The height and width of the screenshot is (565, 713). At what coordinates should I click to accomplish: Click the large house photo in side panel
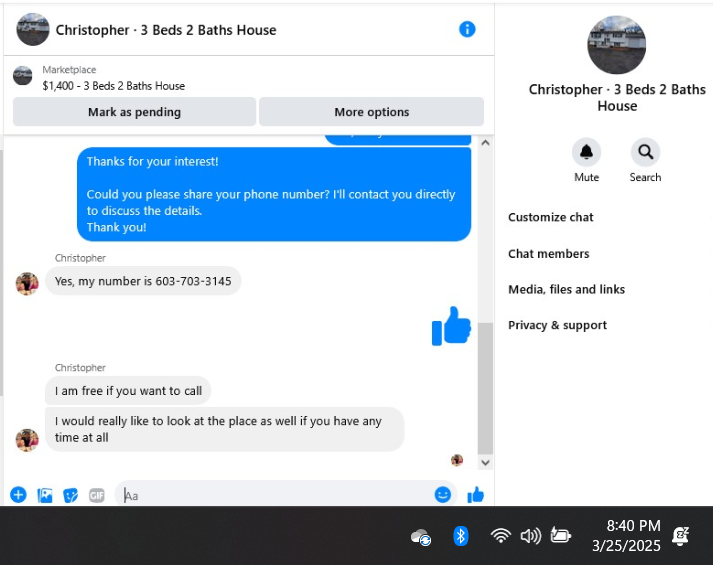click(617, 45)
